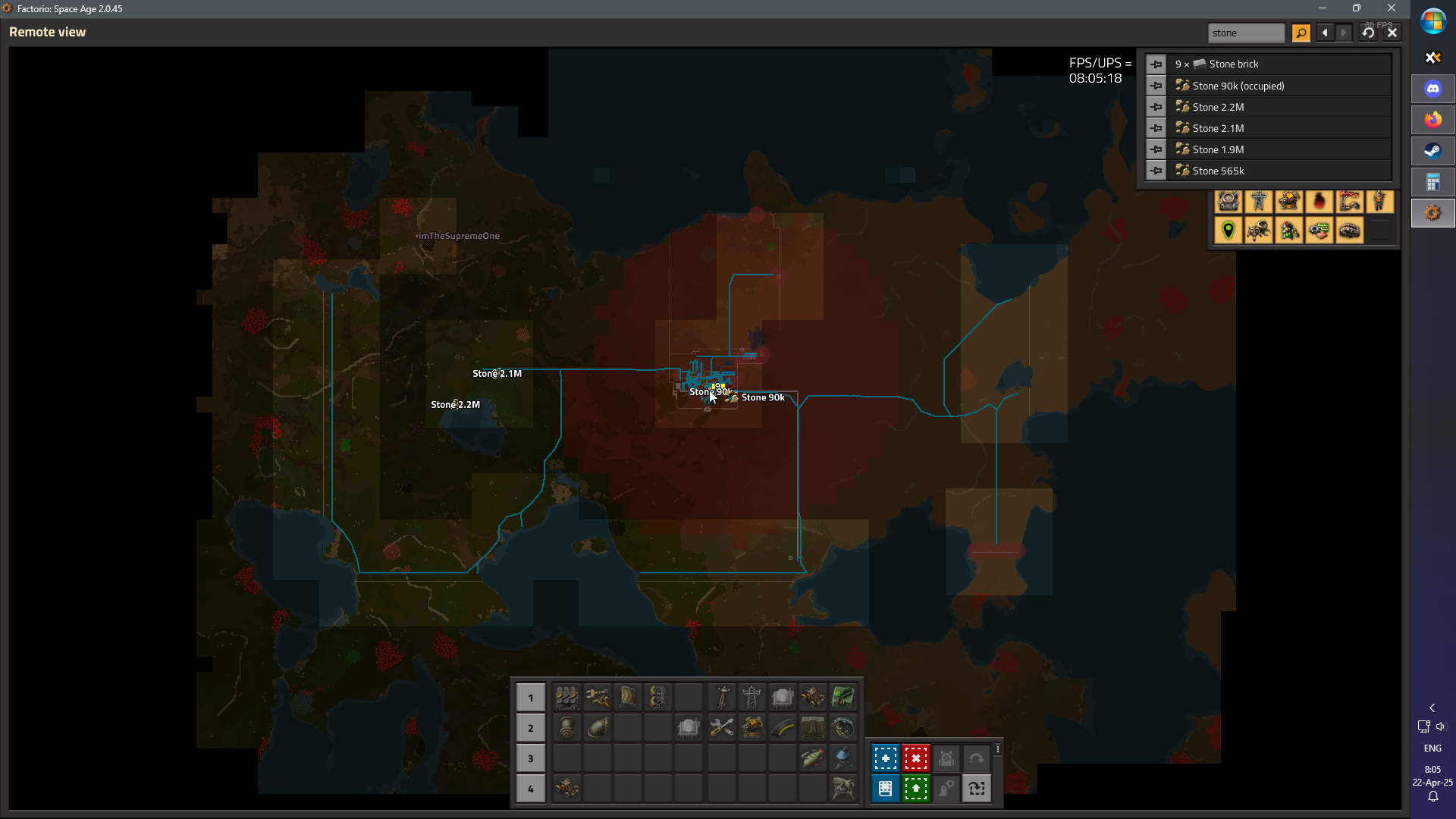The width and height of the screenshot is (1456, 819).
Task: Select the pipe-to-ground quickbar slot
Action: point(598,728)
